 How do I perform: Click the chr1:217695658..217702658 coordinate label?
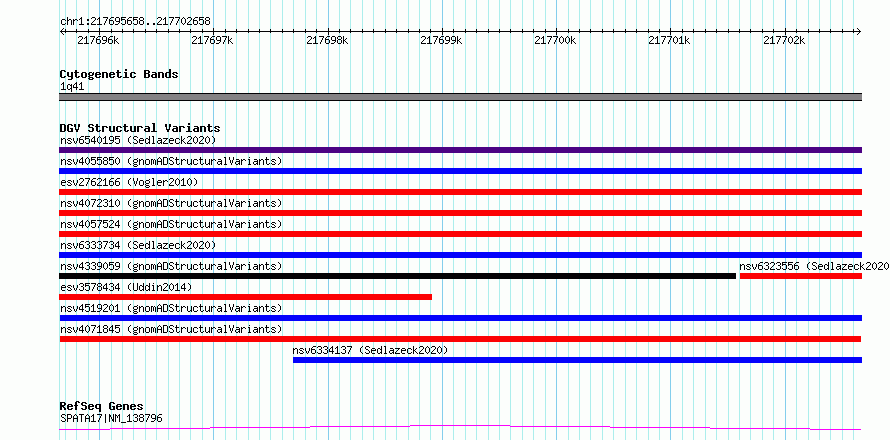coord(135,22)
